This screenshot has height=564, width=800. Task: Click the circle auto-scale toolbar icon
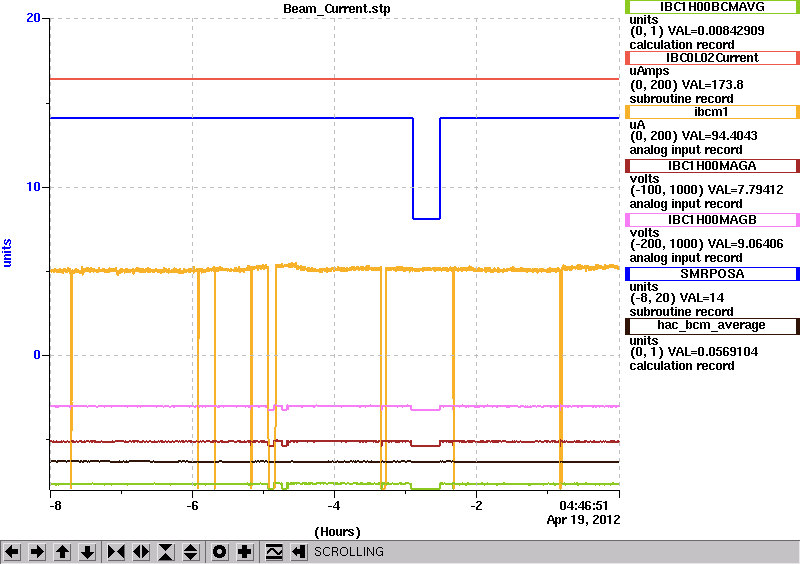220,552
